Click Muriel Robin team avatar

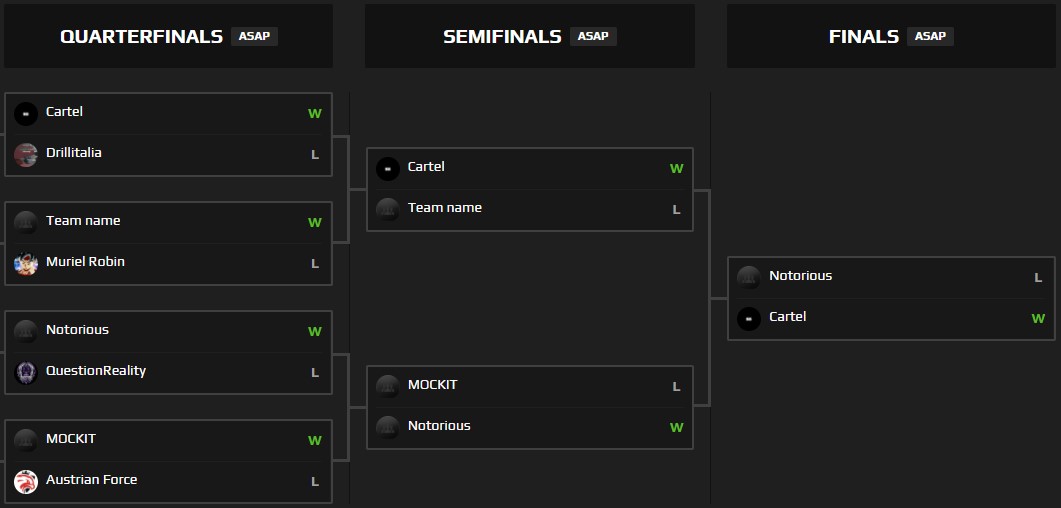coord(26,264)
